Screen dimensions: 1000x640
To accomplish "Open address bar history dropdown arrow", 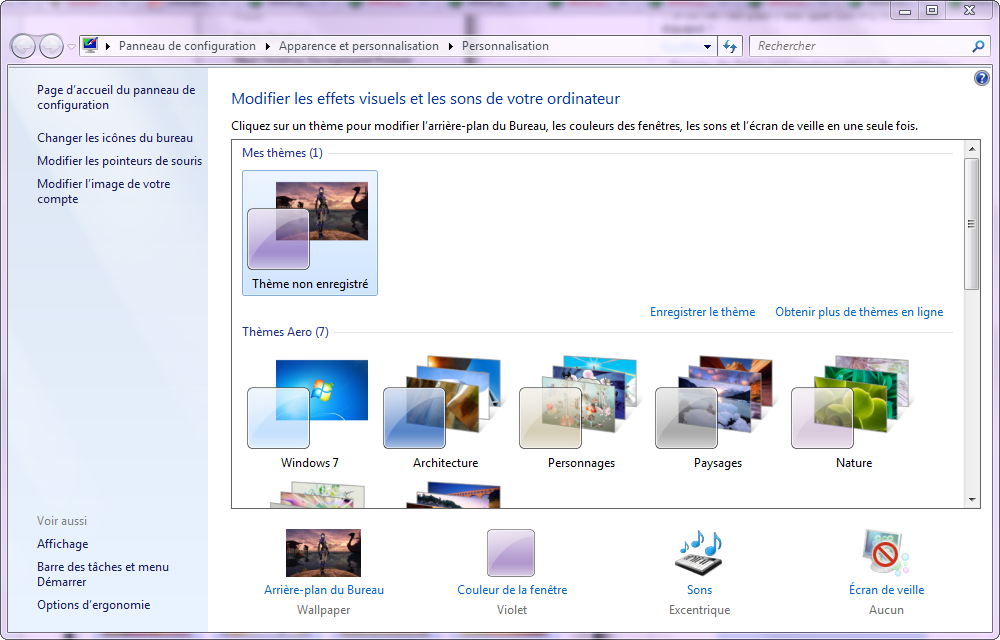I will click(x=707, y=47).
